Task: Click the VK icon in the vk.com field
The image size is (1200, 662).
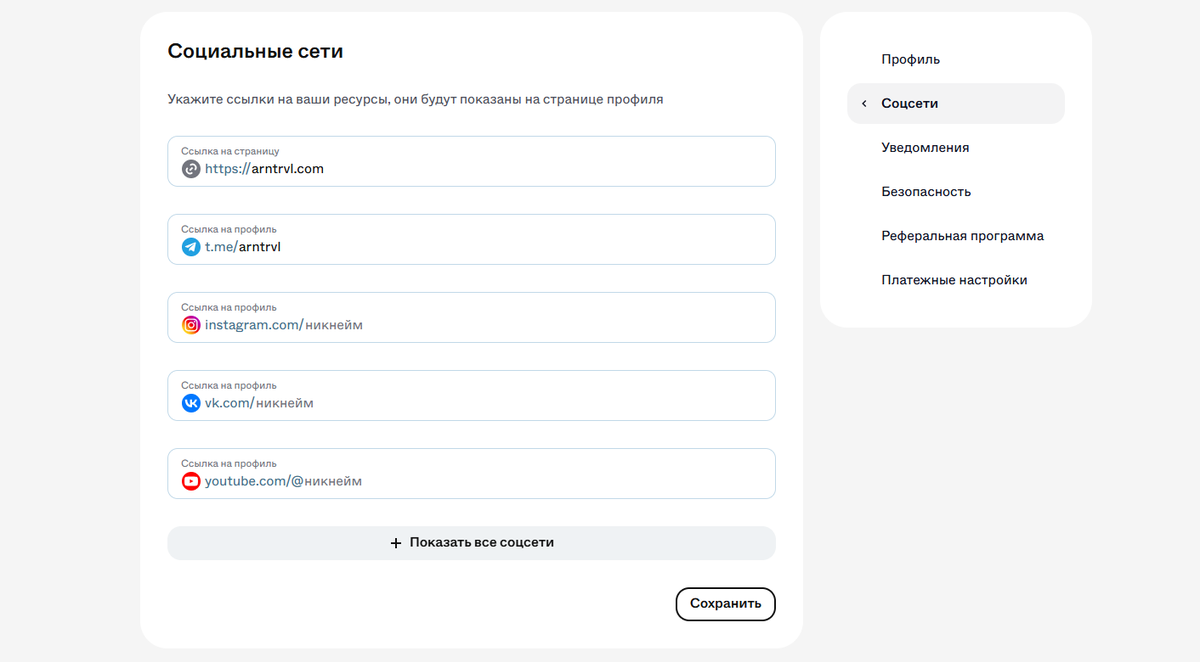Action: [191, 403]
